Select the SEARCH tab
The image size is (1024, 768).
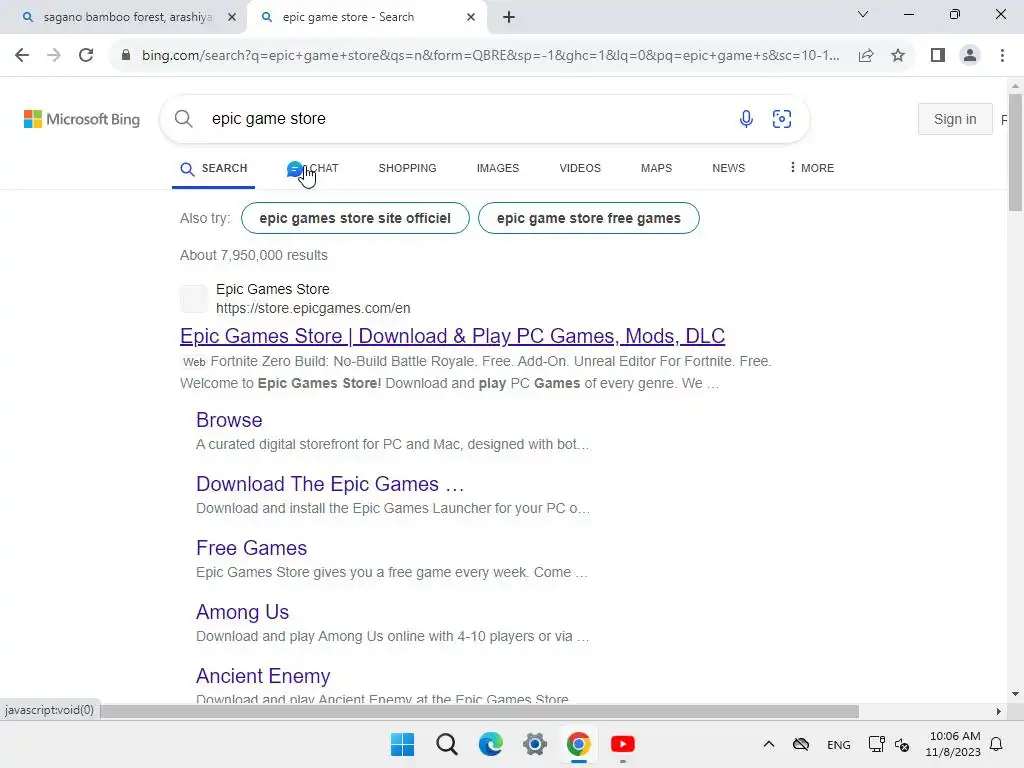(214, 168)
